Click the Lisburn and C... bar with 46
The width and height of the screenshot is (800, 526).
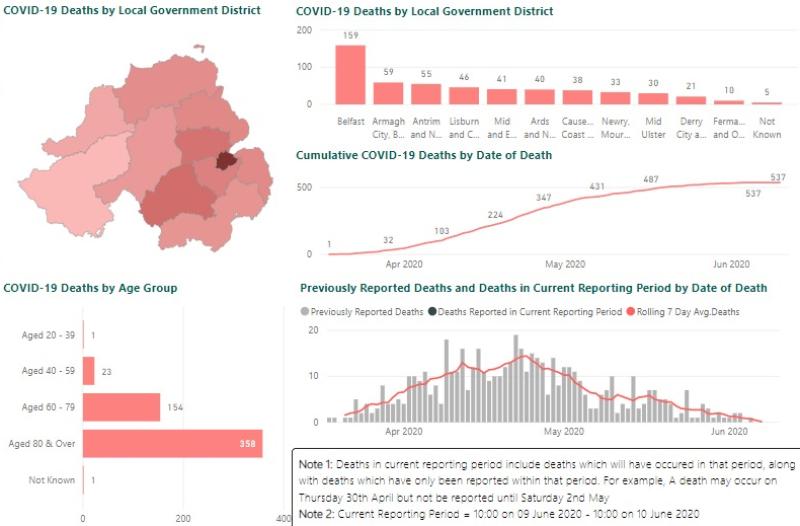tap(464, 96)
